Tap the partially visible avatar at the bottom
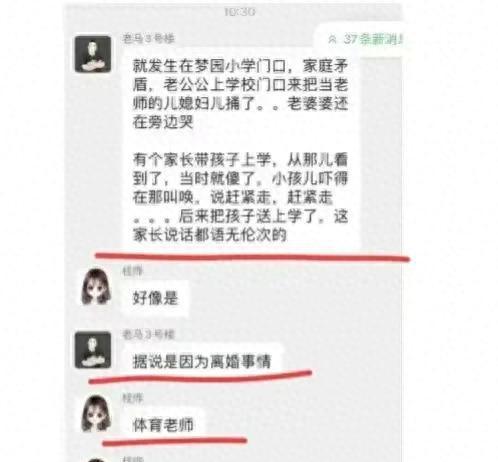Screen dimensions: 498x462 96,460
